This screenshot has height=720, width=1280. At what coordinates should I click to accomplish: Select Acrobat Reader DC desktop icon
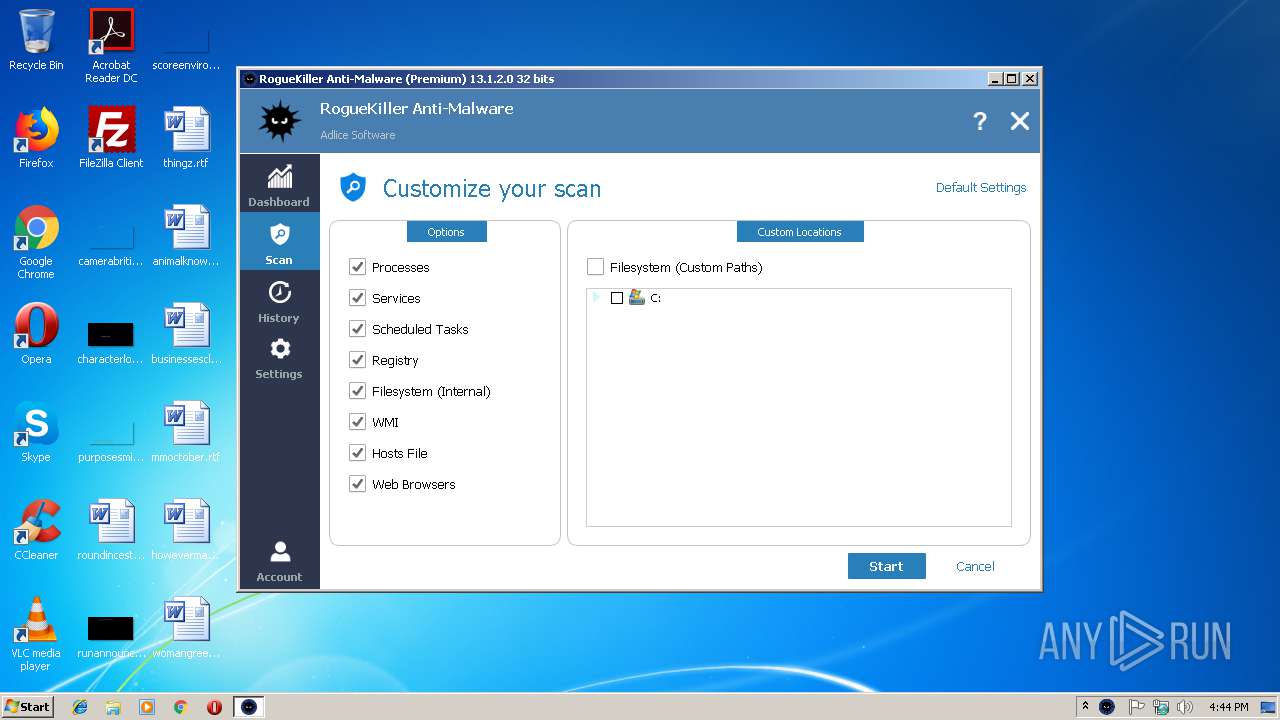pos(111,46)
